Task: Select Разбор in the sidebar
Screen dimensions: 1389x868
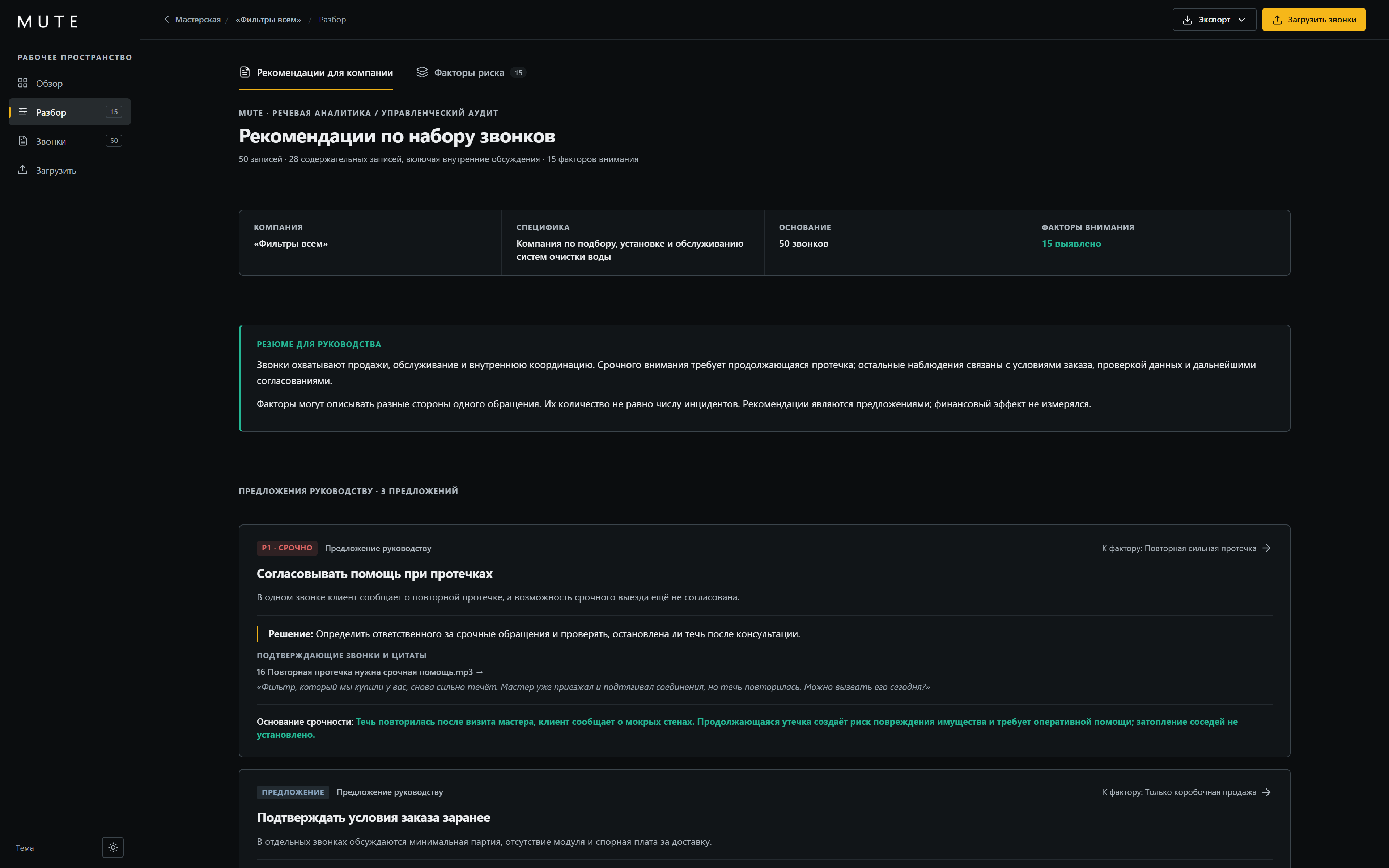Action: [69, 112]
